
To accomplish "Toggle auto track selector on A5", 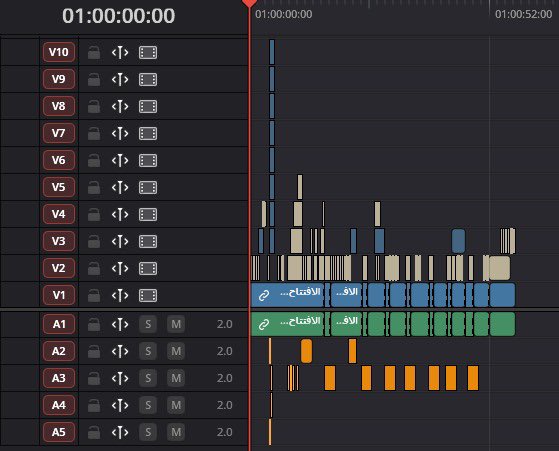I will point(120,432).
